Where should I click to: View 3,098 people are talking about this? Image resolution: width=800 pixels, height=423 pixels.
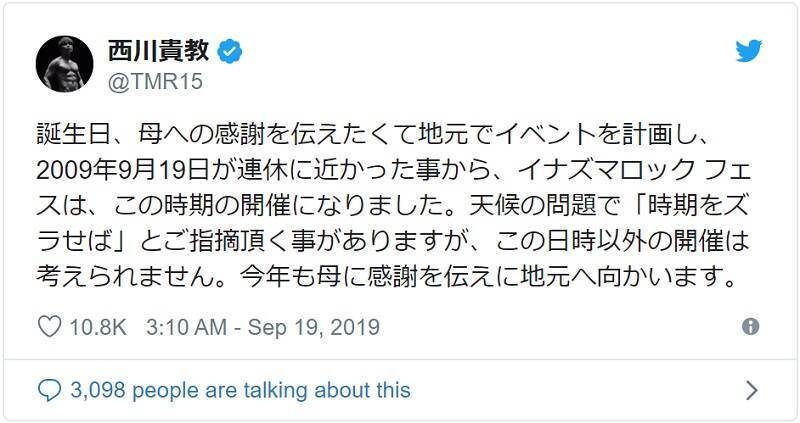click(240, 389)
